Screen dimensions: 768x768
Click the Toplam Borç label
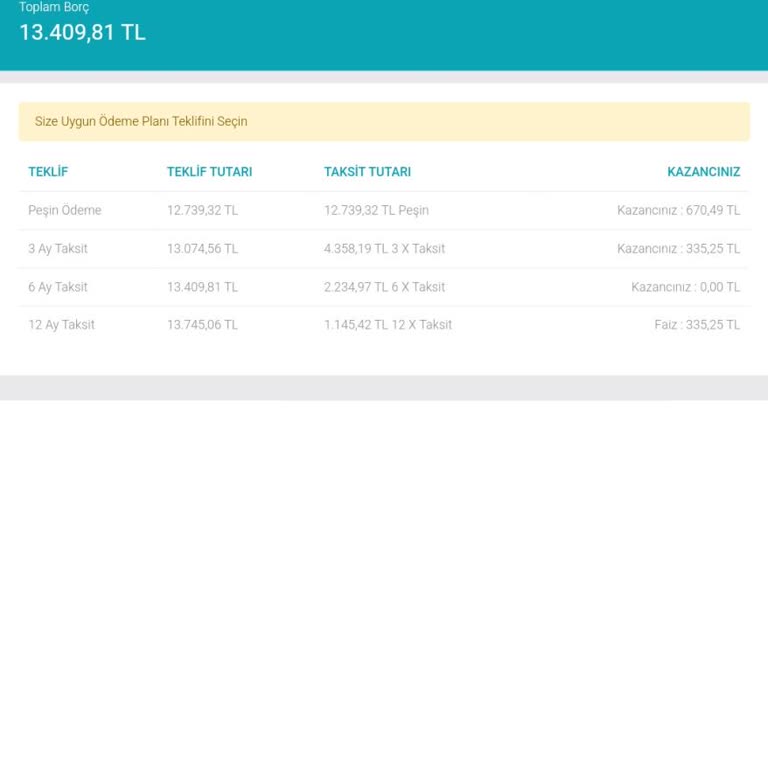(x=54, y=7)
